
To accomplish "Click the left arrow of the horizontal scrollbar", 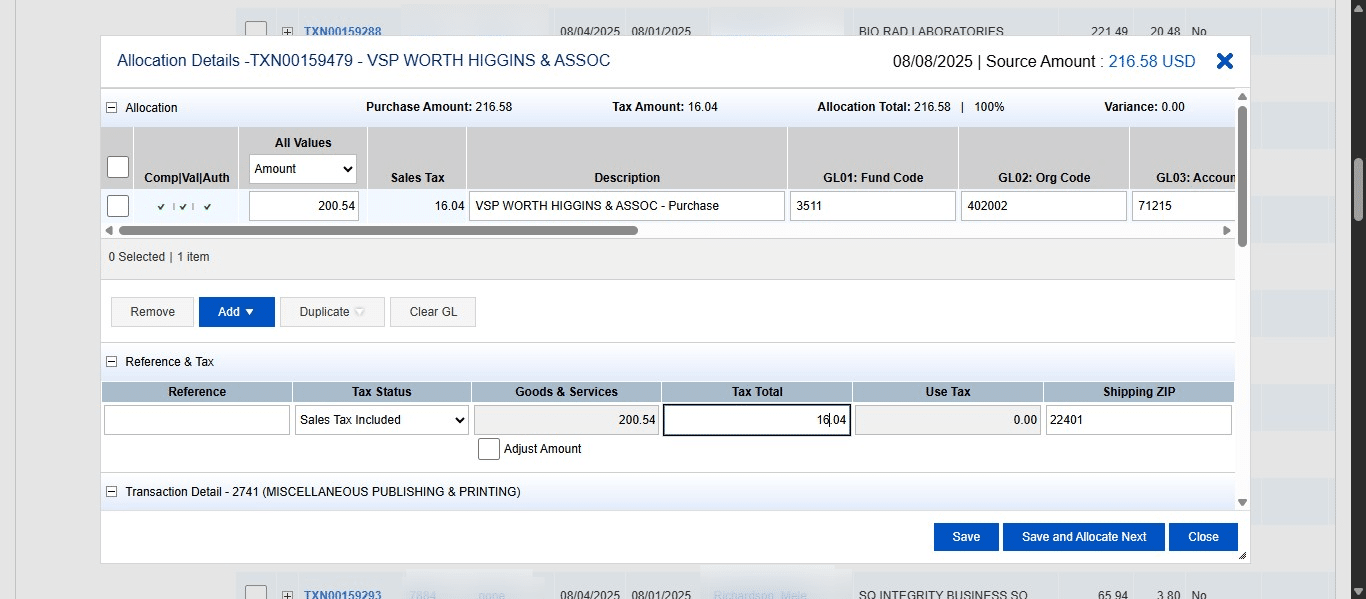I will pyautogui.click(x=110, y=230).
